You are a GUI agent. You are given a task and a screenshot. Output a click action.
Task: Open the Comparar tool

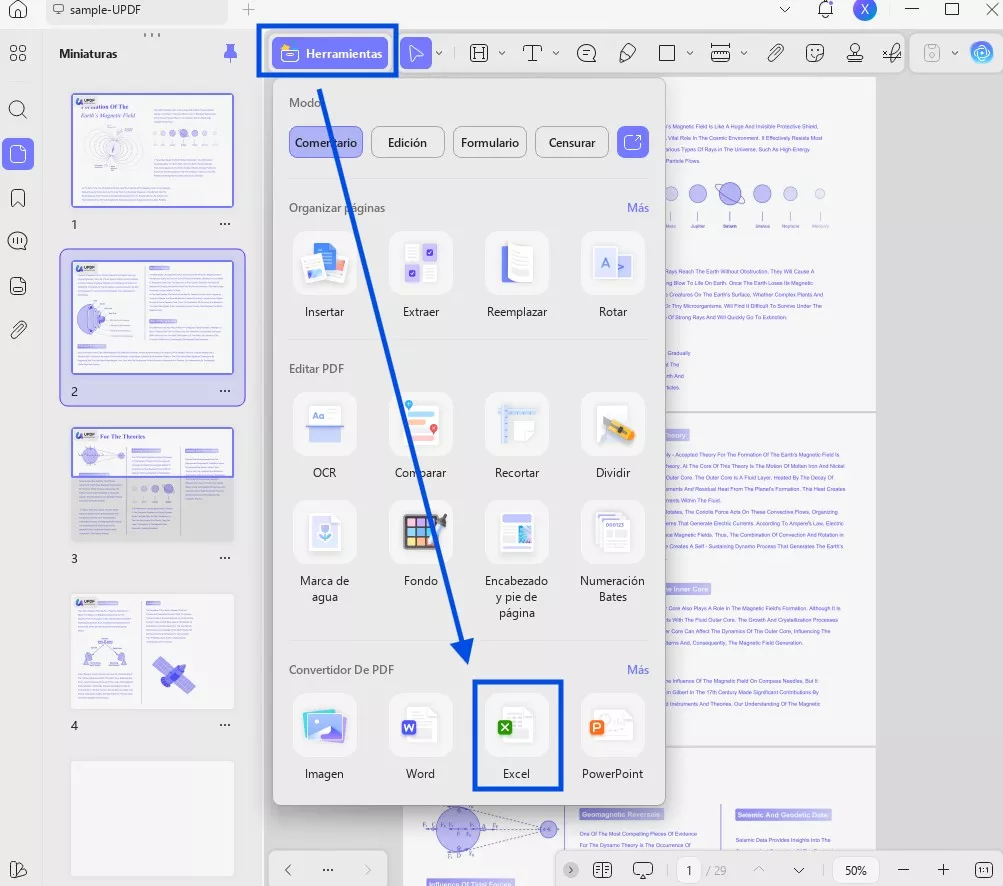(421, 437)
